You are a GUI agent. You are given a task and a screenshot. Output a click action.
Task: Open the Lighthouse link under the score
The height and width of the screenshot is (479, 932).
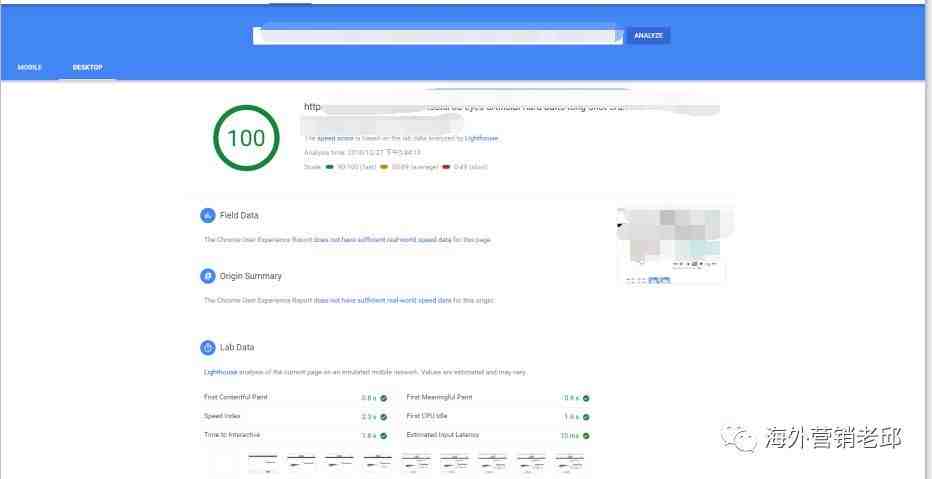[x=481, y=138]
